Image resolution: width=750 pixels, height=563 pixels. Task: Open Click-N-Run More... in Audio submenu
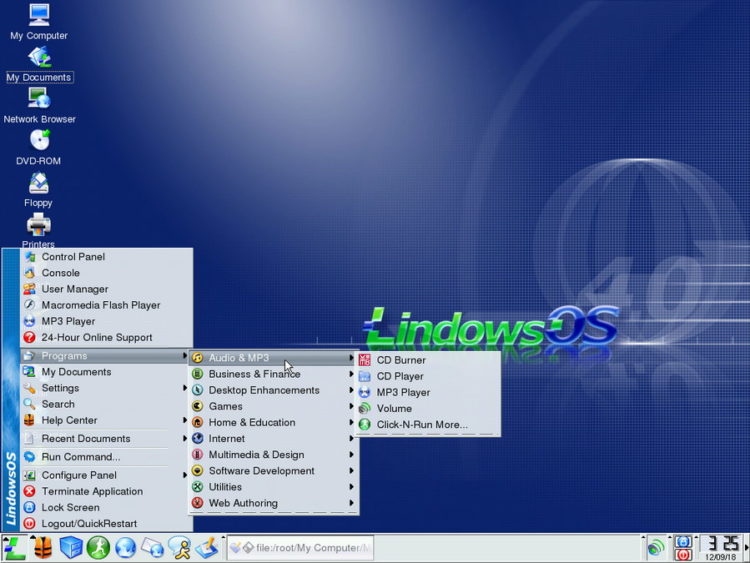click(421, 424)
